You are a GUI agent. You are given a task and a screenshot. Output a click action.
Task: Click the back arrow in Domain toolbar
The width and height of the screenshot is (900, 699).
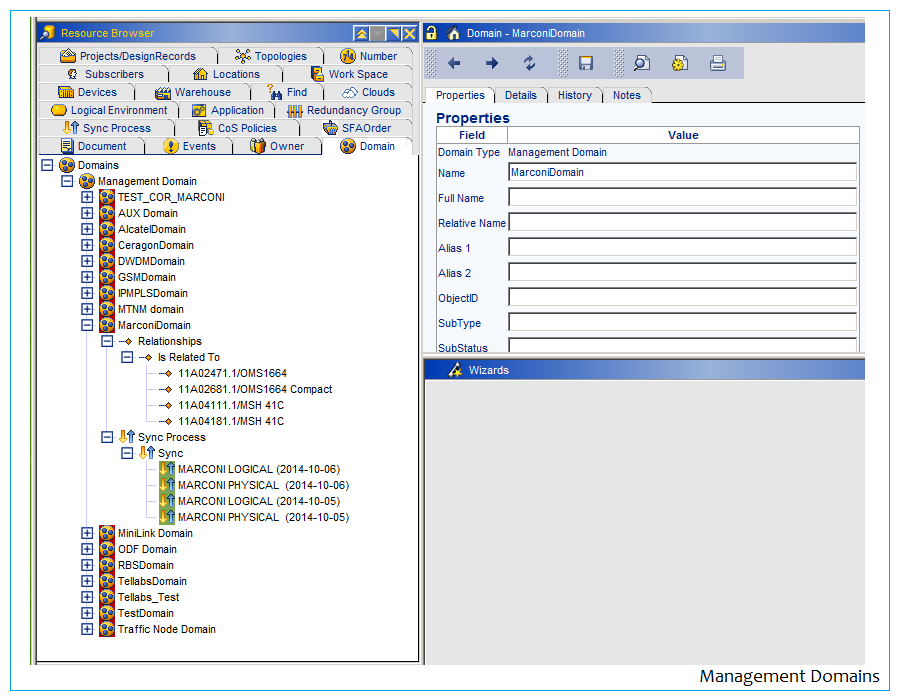tap(454, 63)
